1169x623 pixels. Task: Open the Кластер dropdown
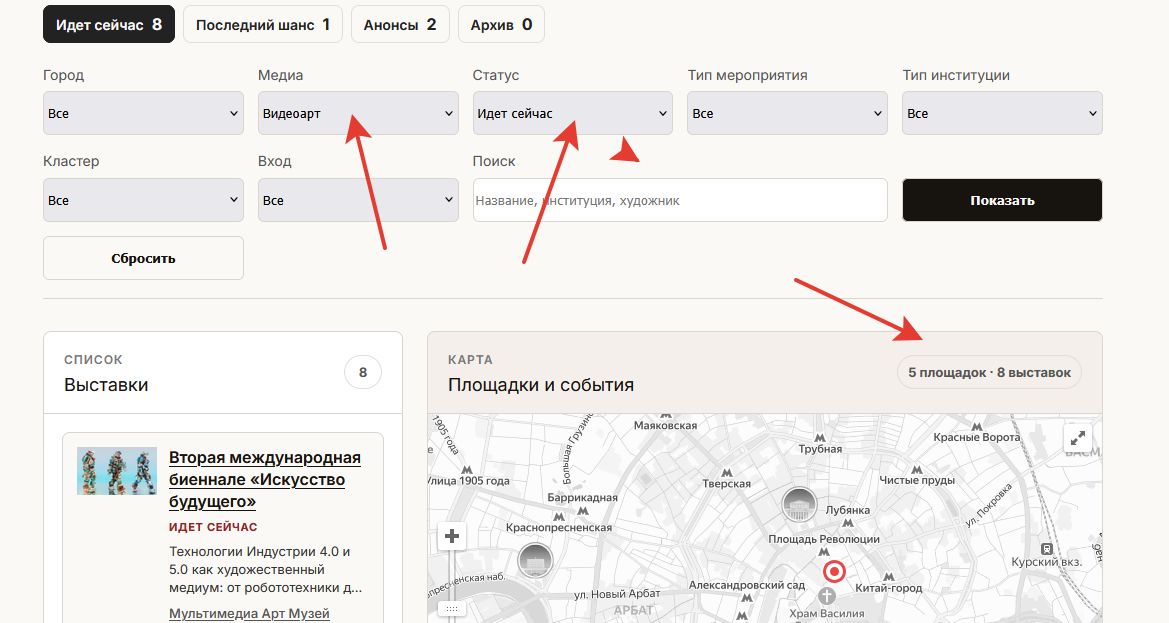[143, 200]
